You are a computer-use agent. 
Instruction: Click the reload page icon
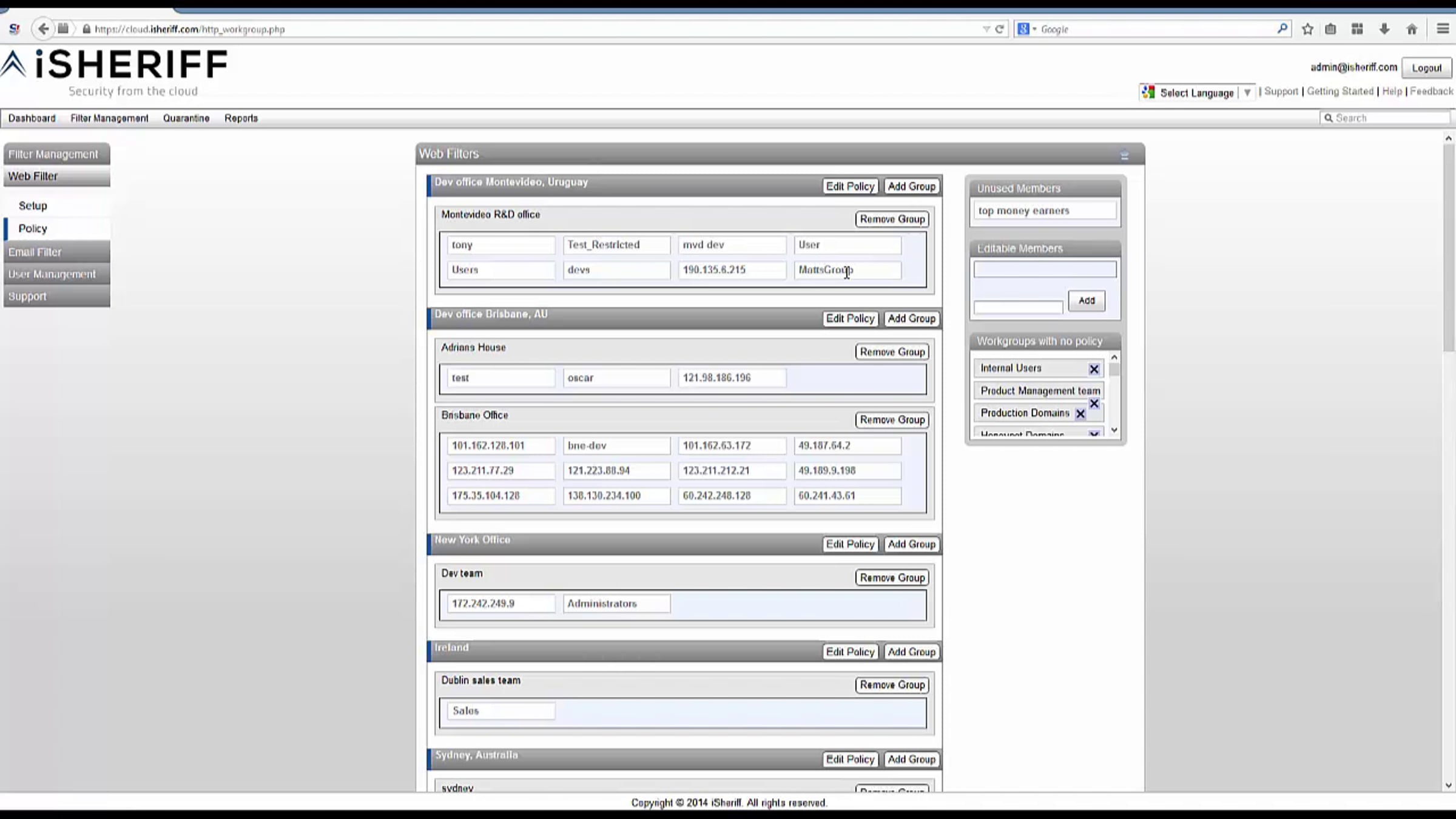click(x=999, y=29)
